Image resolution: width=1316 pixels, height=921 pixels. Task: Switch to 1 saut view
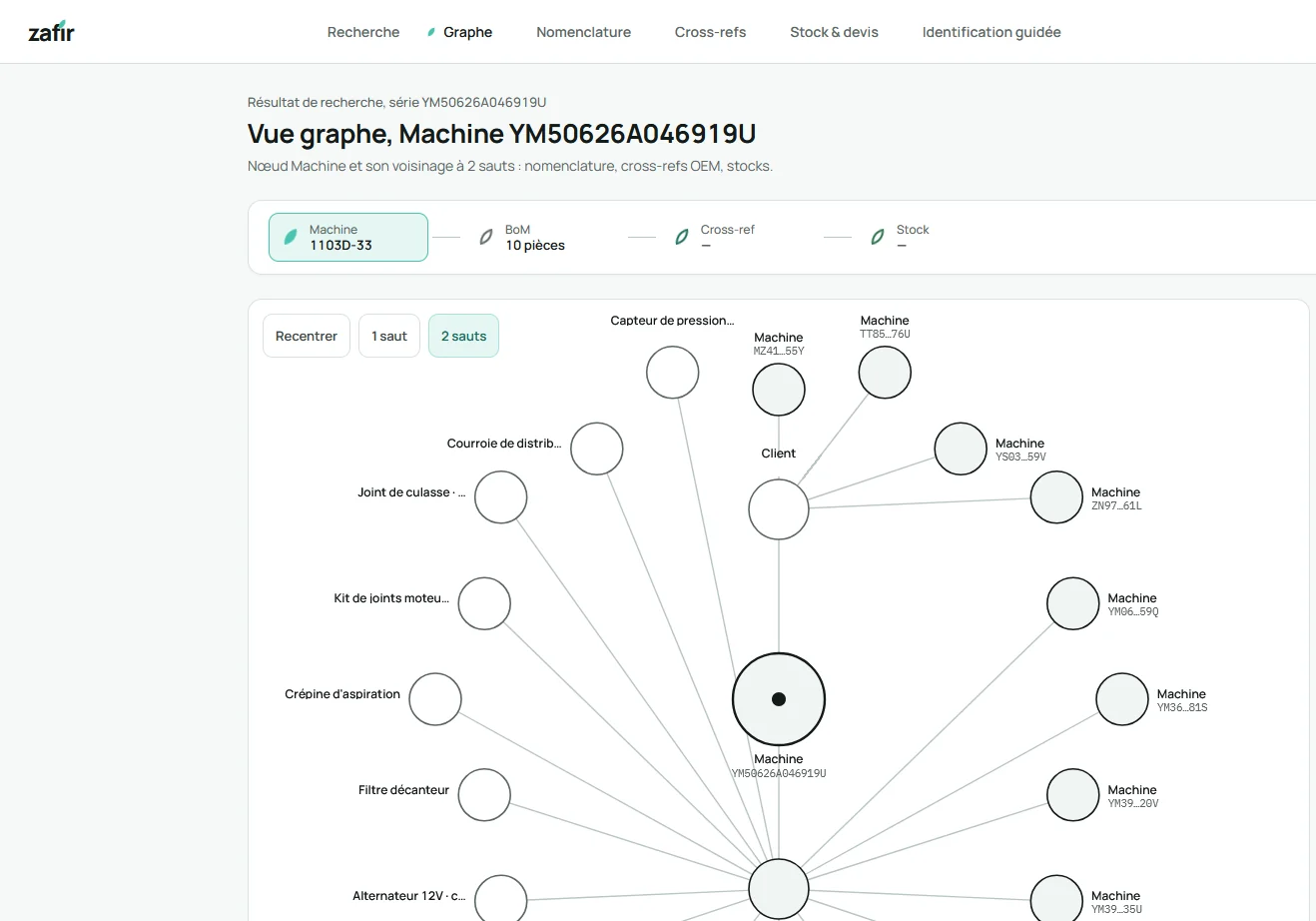pos(389,336)
